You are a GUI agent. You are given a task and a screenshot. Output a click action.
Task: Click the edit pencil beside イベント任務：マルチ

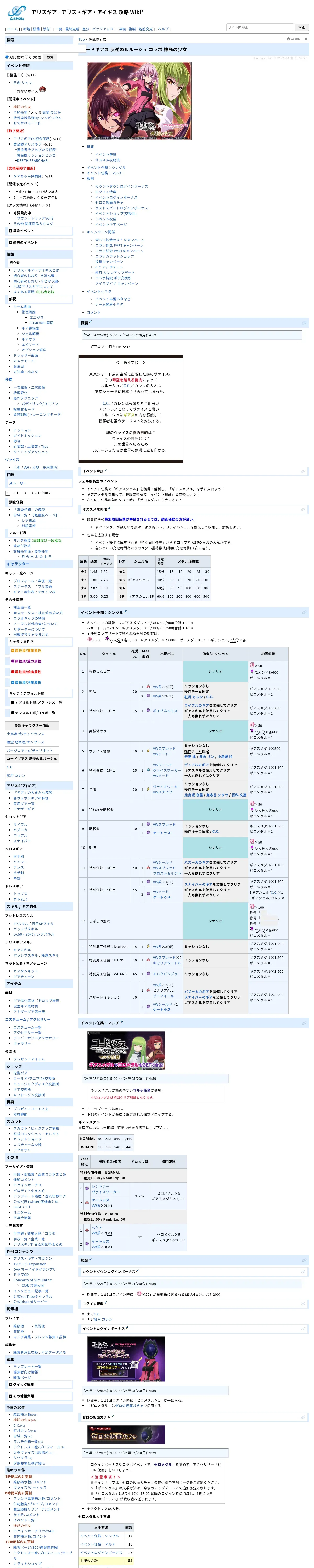121,1022
